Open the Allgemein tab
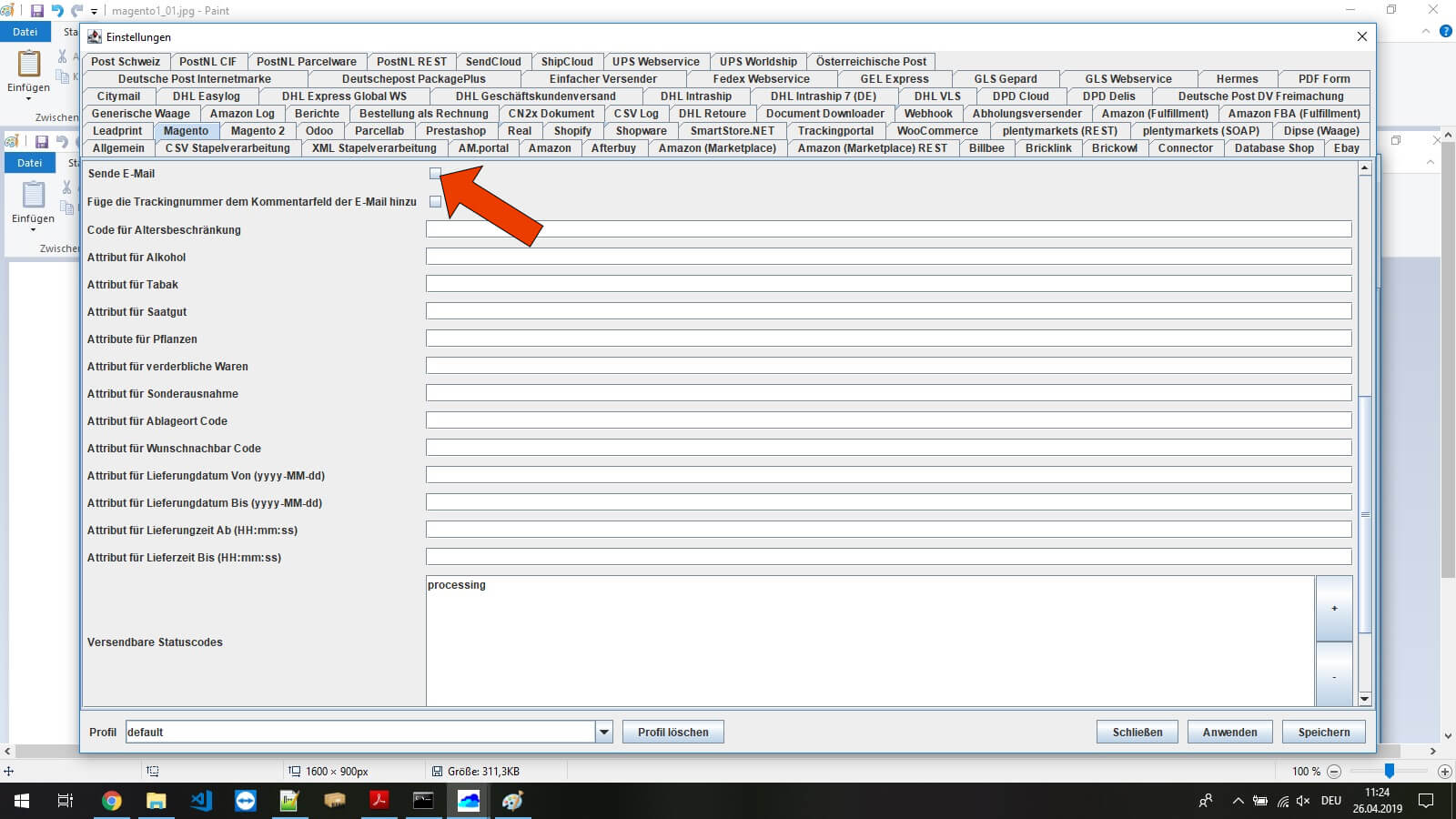The width and height of the screenshot is (1456, 819). pos(118,148)
